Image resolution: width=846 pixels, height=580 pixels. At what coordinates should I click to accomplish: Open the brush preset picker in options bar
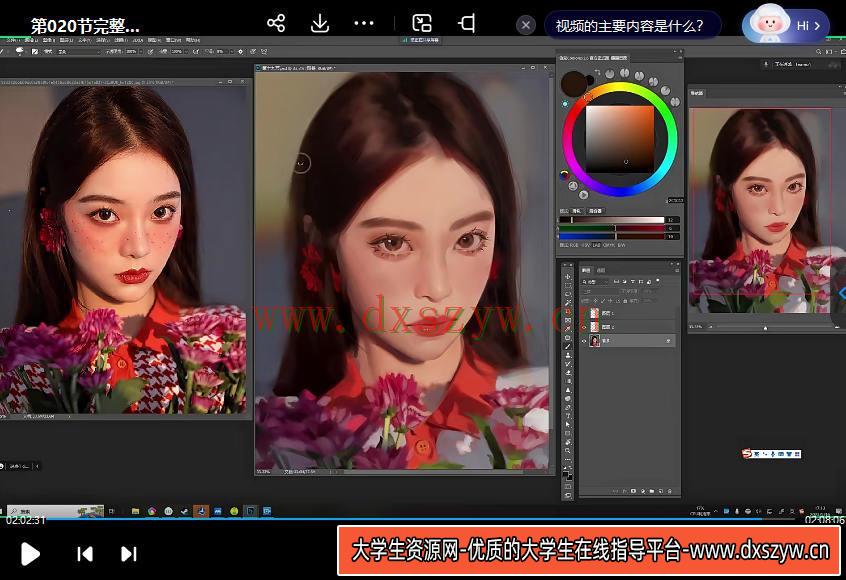[20, 51]
